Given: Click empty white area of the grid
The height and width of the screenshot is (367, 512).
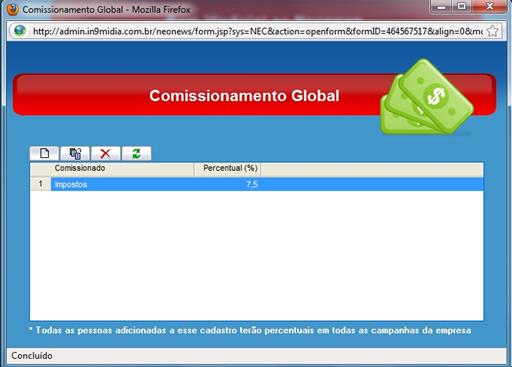Looking at the screenshot, I should click(x=257, y=255).
